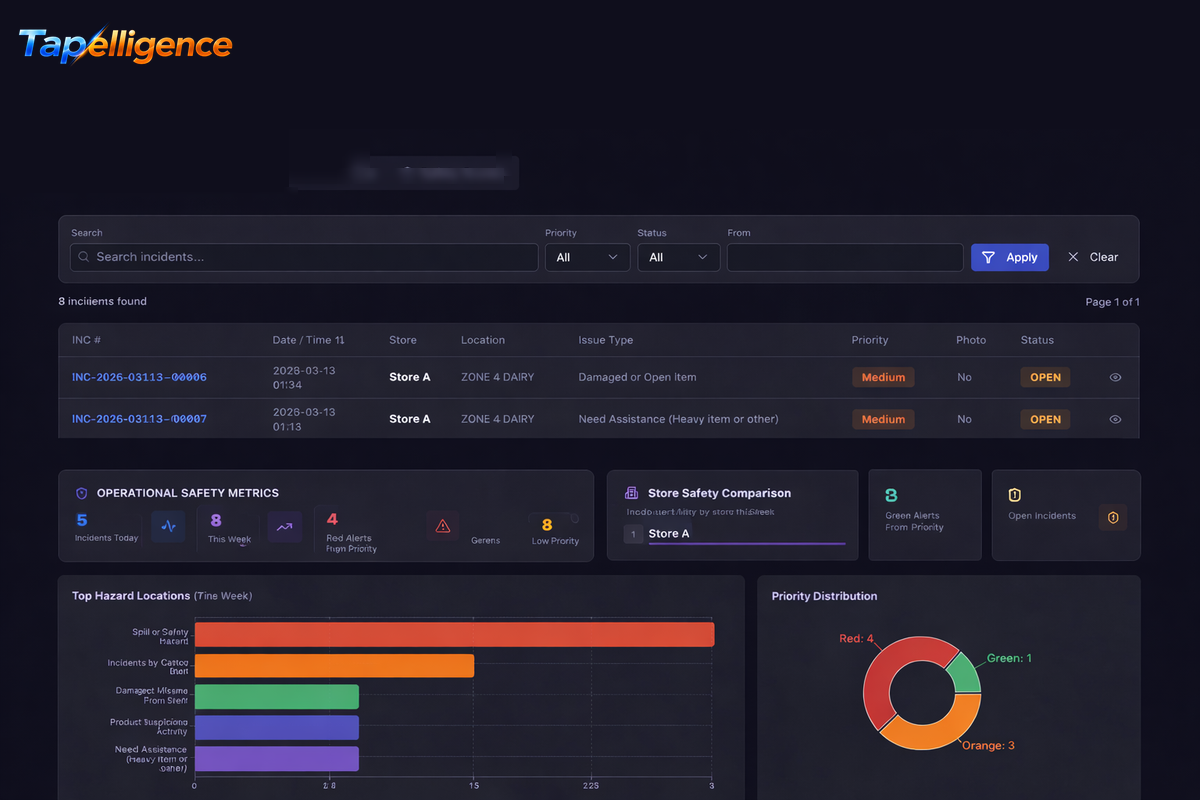Open incident INC-2026-03113-00006 link
Image resolution: width=1200 pixels, height=800 pixels.
coord(139,377)
